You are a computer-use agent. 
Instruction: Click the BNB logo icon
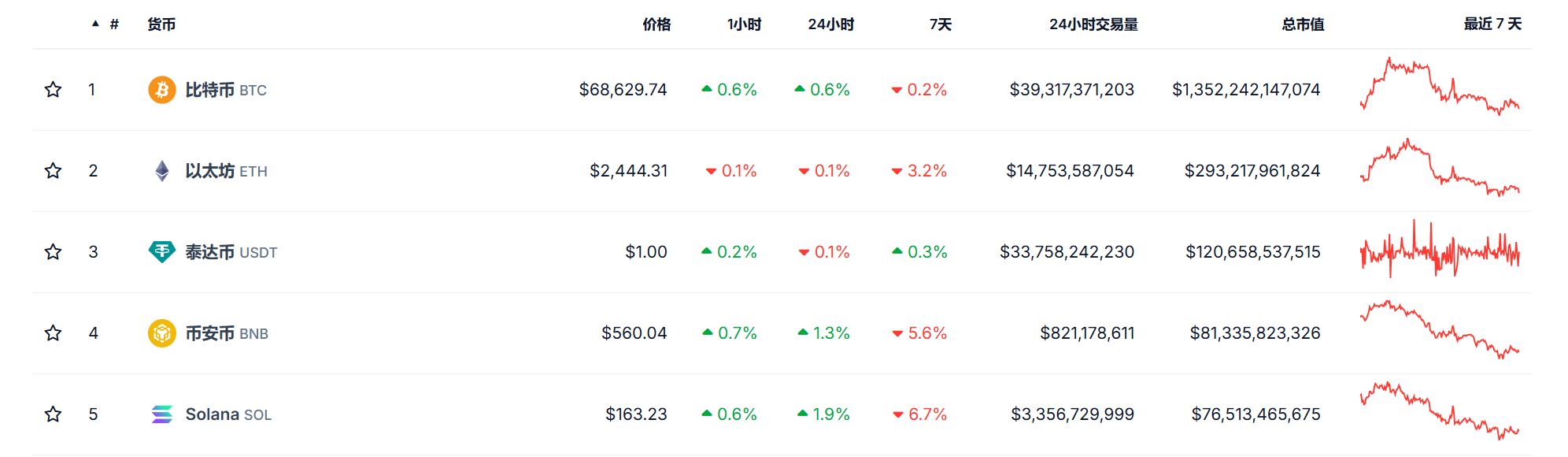click(162, 333)
